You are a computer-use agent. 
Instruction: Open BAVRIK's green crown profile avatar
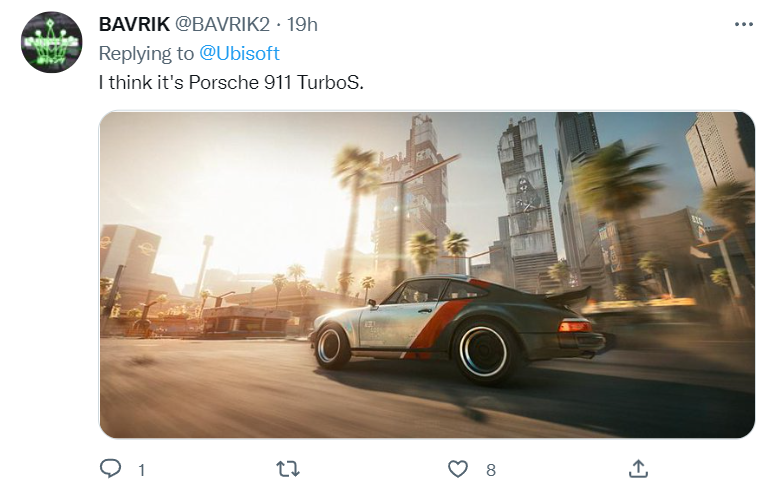pyautogui.click(x=51, y=42)
